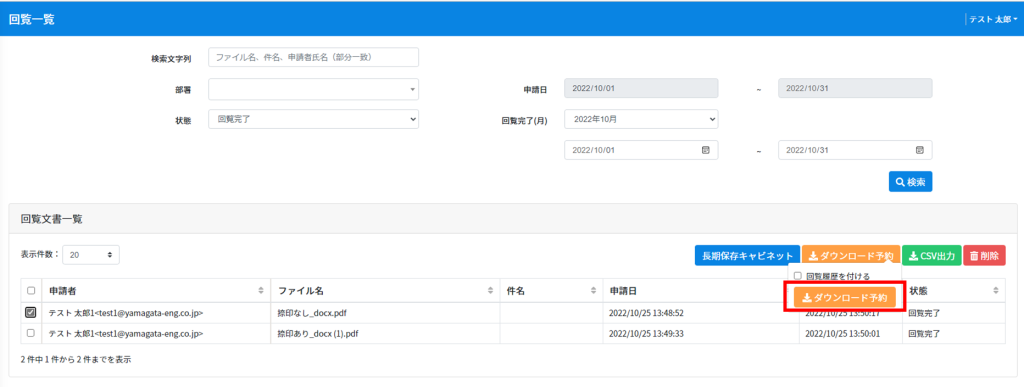Click the completion start date field 2022/10/01

(641, 150)
